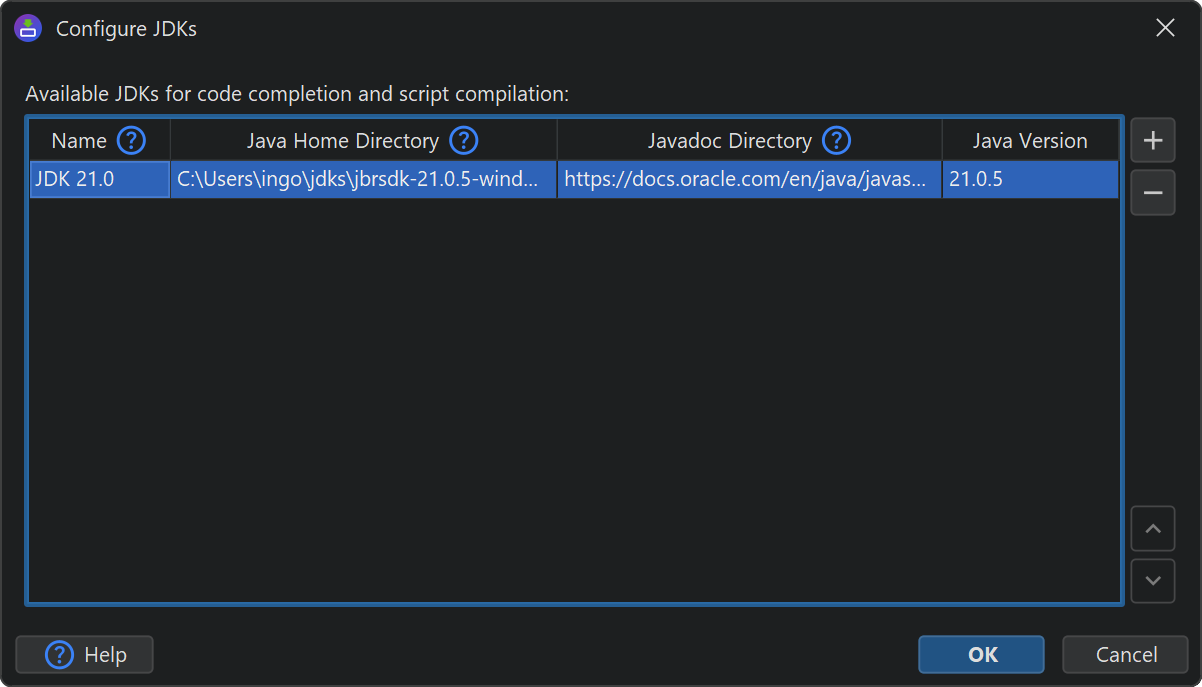The image size is (1202, 687).
Task: Select the docs.oracle.com Javadoc URL cell
Action: click(x=749, y=180)
